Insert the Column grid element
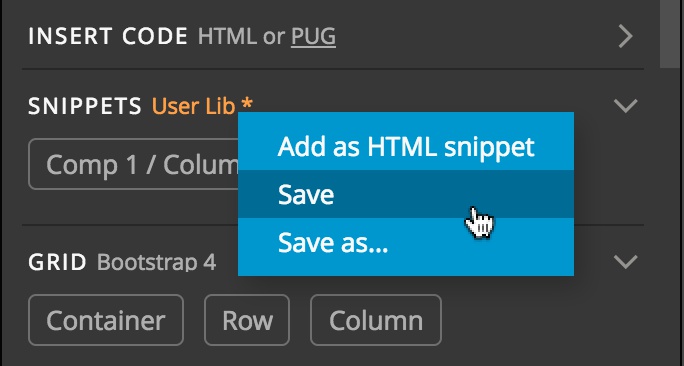 [x=376, y=320]
